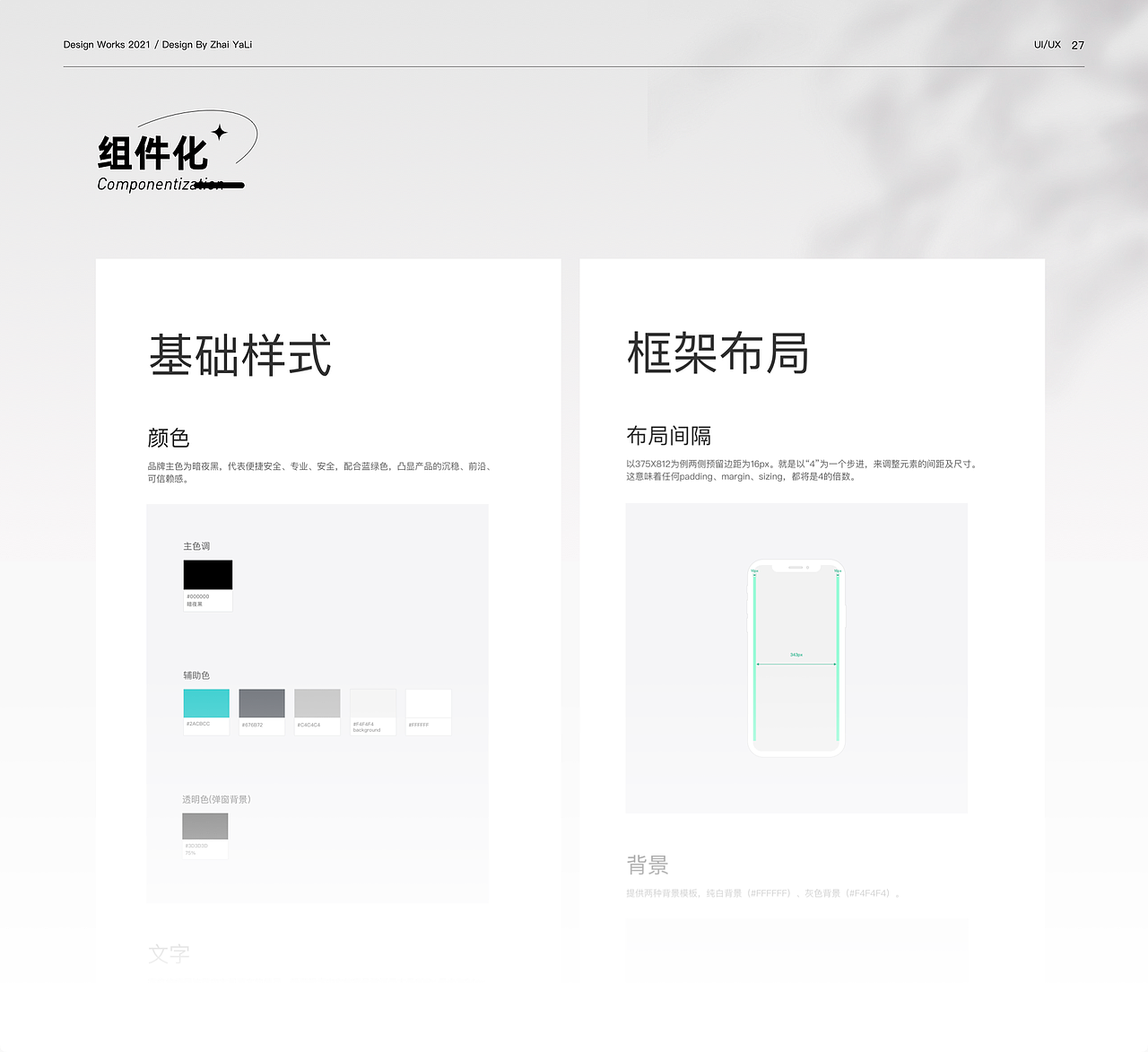This screenshot has width=1148, height=1052.
Task: Click the Design Works 2021 header text
Action: click(x=107, y=44)
